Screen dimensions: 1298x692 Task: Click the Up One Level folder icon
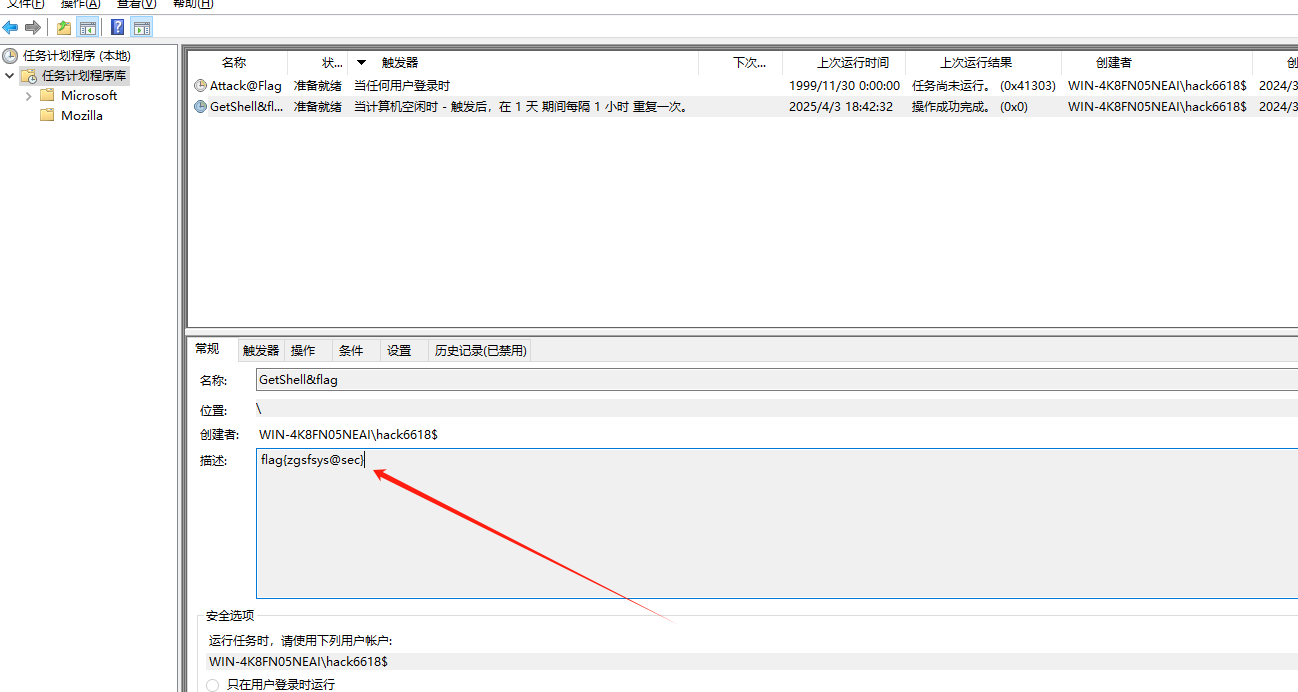tap(64, 27)
